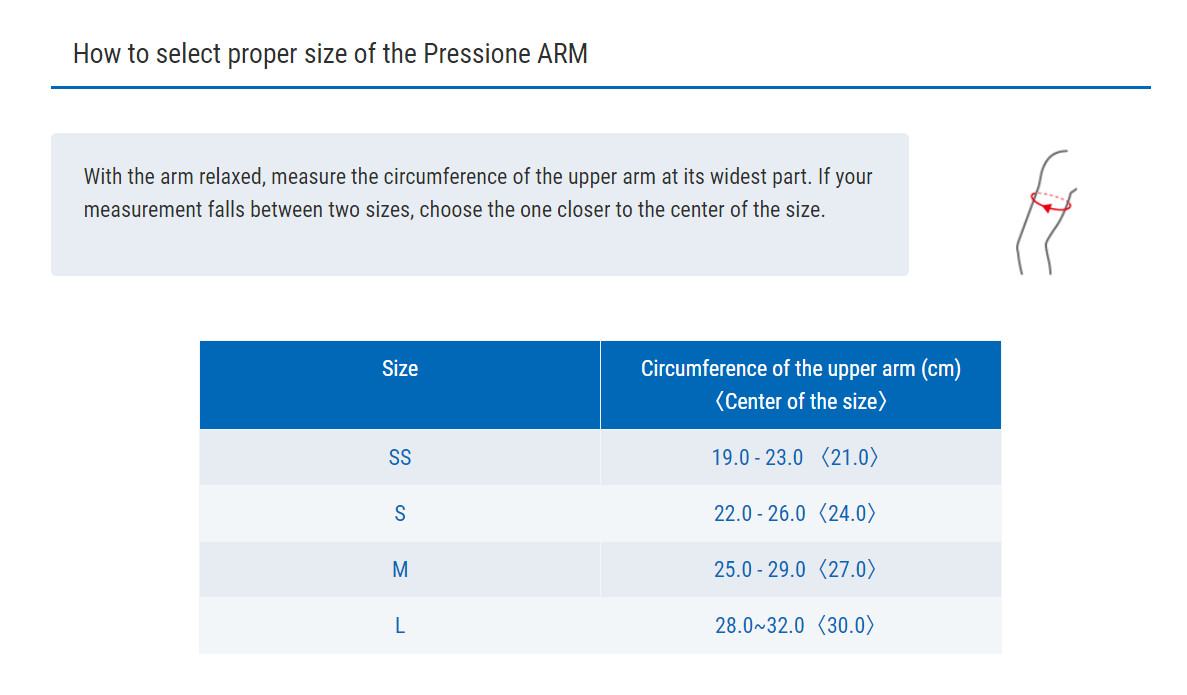Click the 〈21.0〉 center value
The image size is (1187, 695).
coord(849,457)
